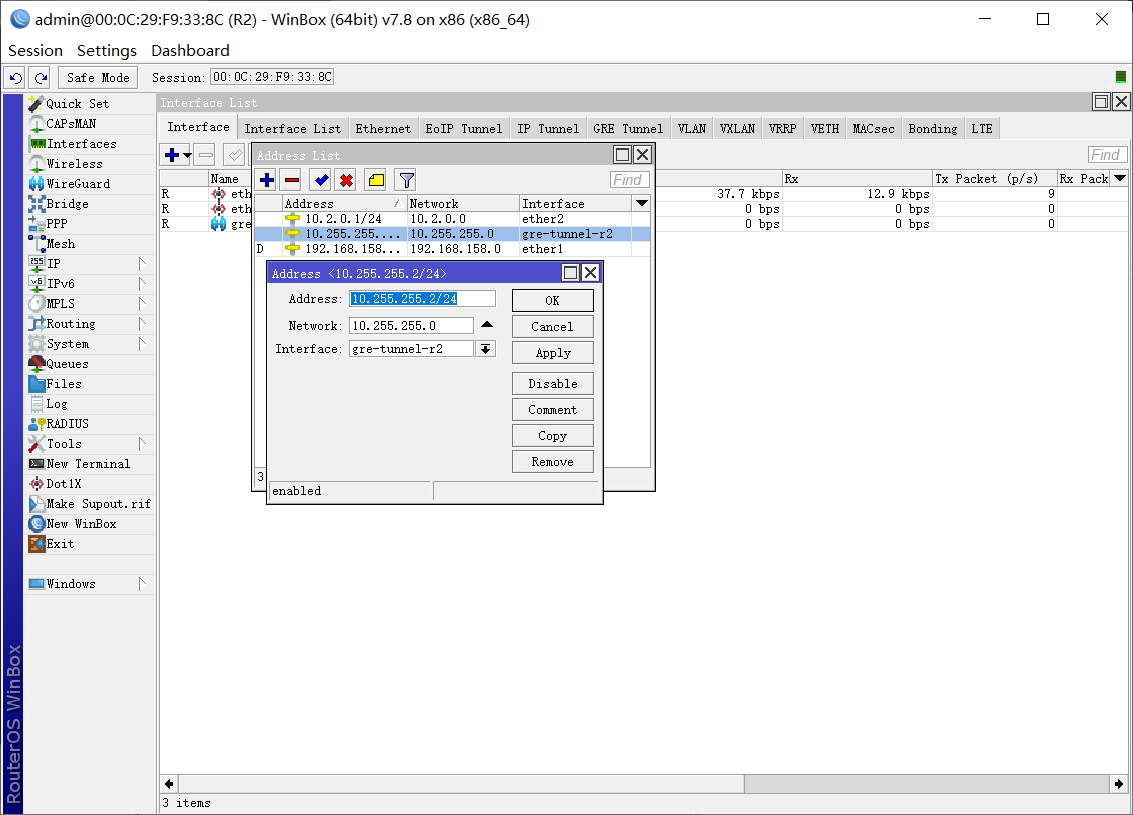Image resolution: width=1133 pixels, height=815 pixels.
Task: Expand the System submenu
Action: pos(91,344)
